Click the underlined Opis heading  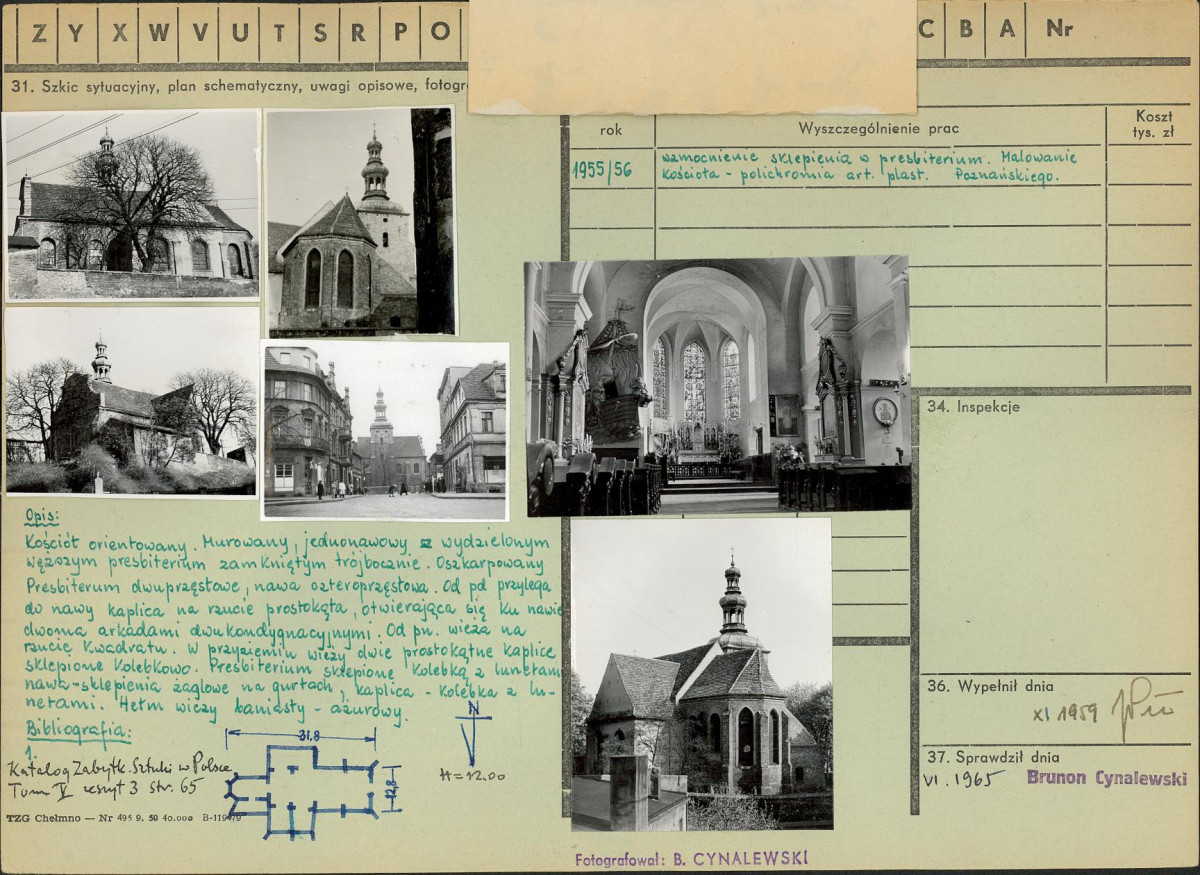coord(41,517)
